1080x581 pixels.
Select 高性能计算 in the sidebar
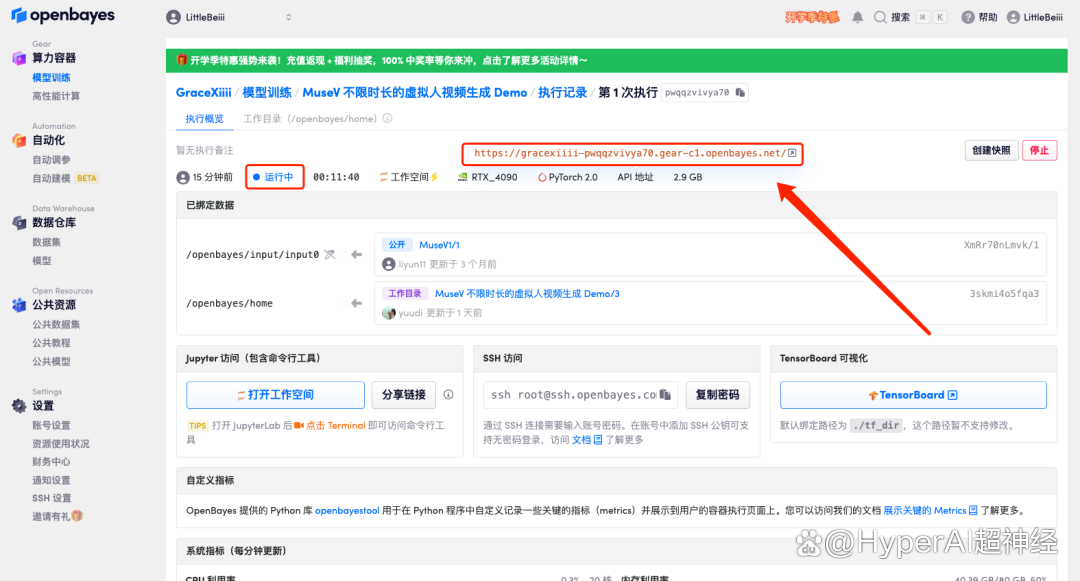56,96
